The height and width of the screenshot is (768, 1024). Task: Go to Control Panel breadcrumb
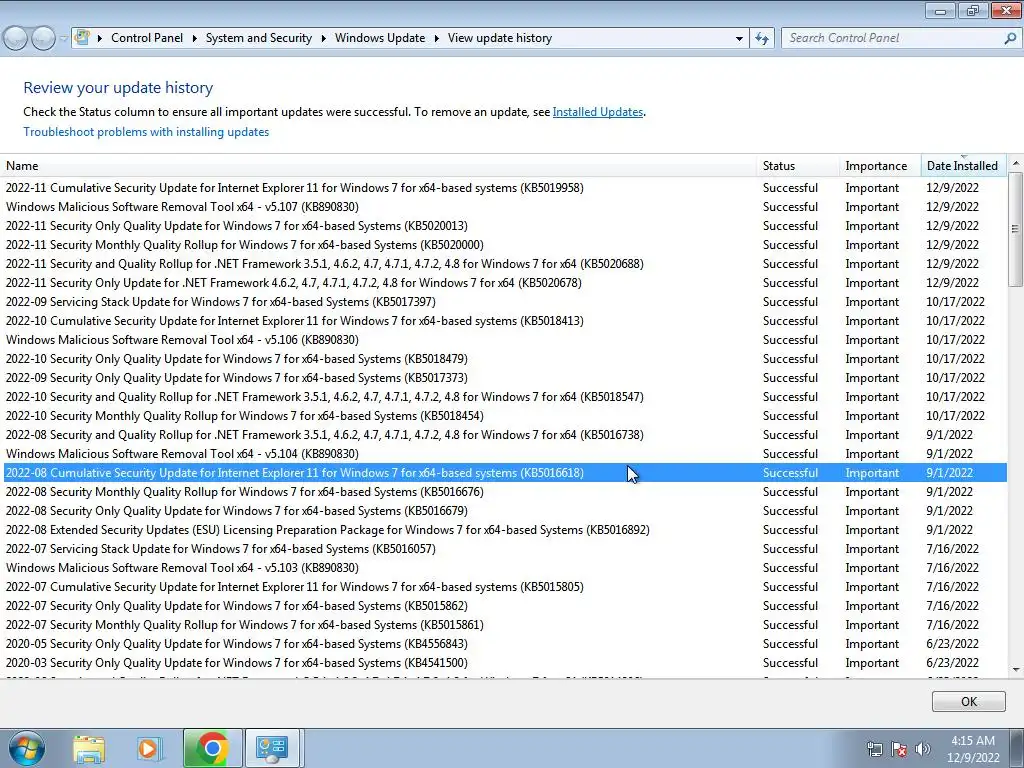(x=147, y=38)
